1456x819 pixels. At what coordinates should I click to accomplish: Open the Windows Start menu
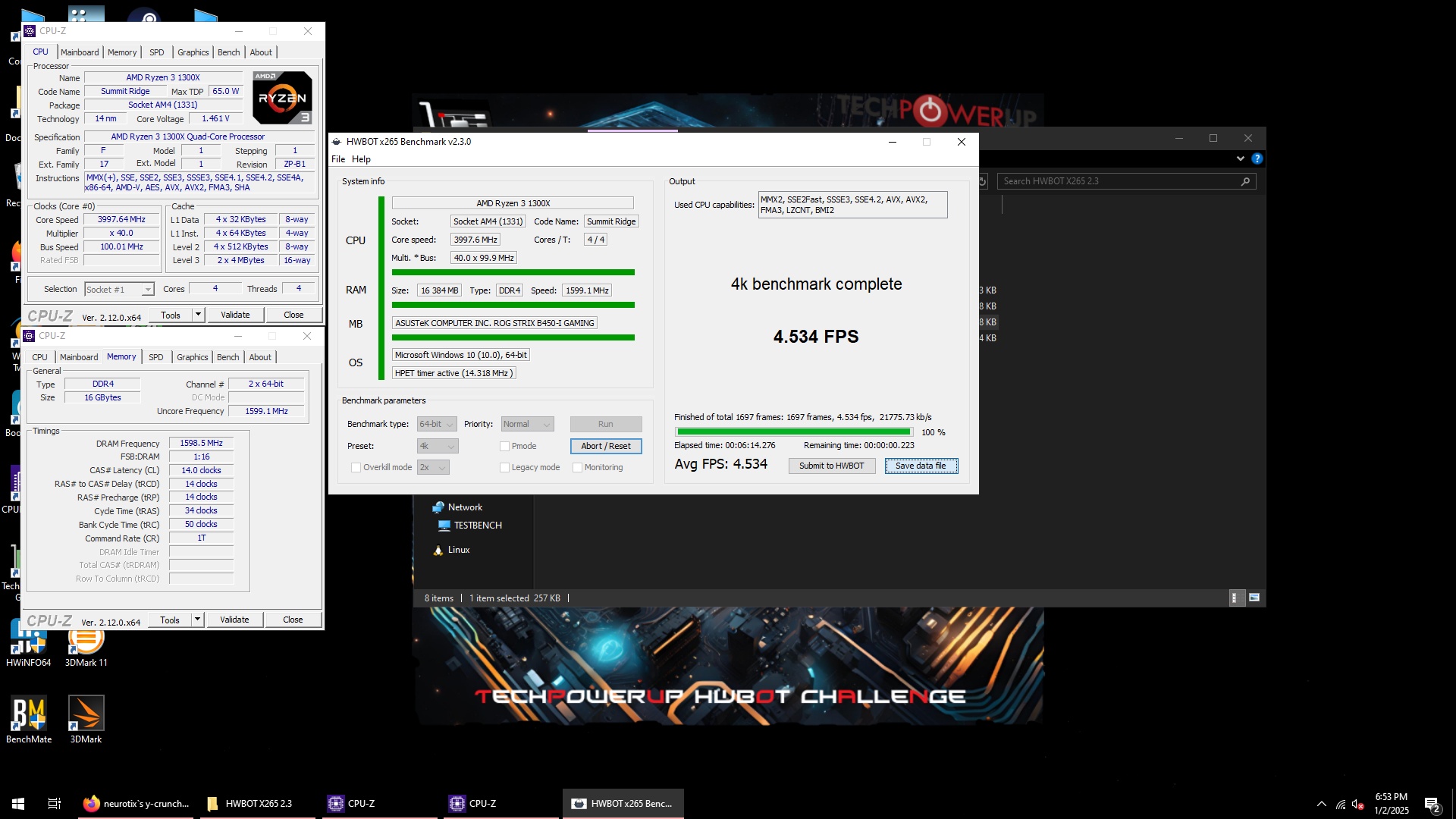click(x=18, y=804)
